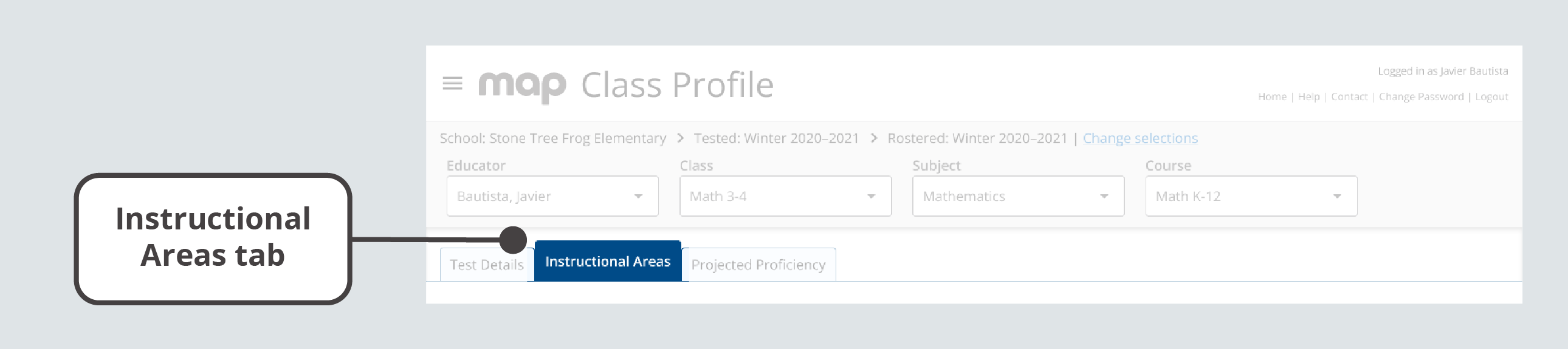
Task: Click the Educator dropdown arrow icon
Action: click(638, 197)
